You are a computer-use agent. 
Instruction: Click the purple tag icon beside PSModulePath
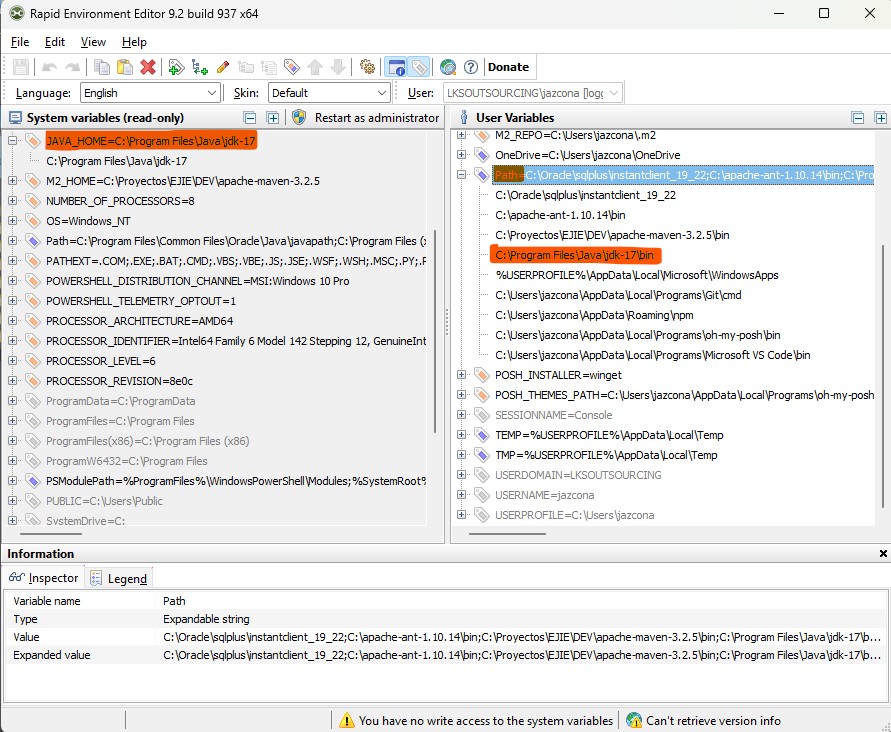[32, 481]
